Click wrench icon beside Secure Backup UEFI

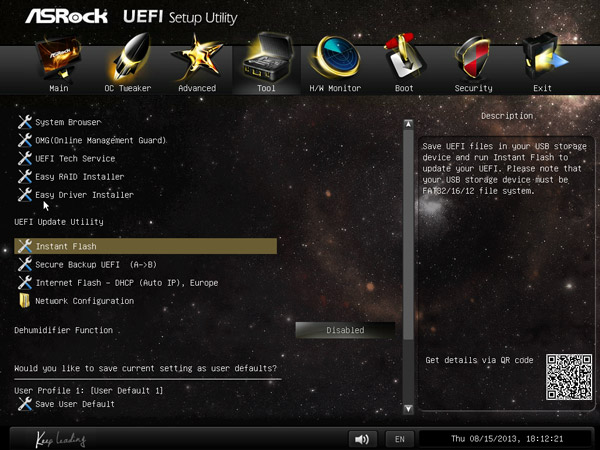tap(25, 264)
